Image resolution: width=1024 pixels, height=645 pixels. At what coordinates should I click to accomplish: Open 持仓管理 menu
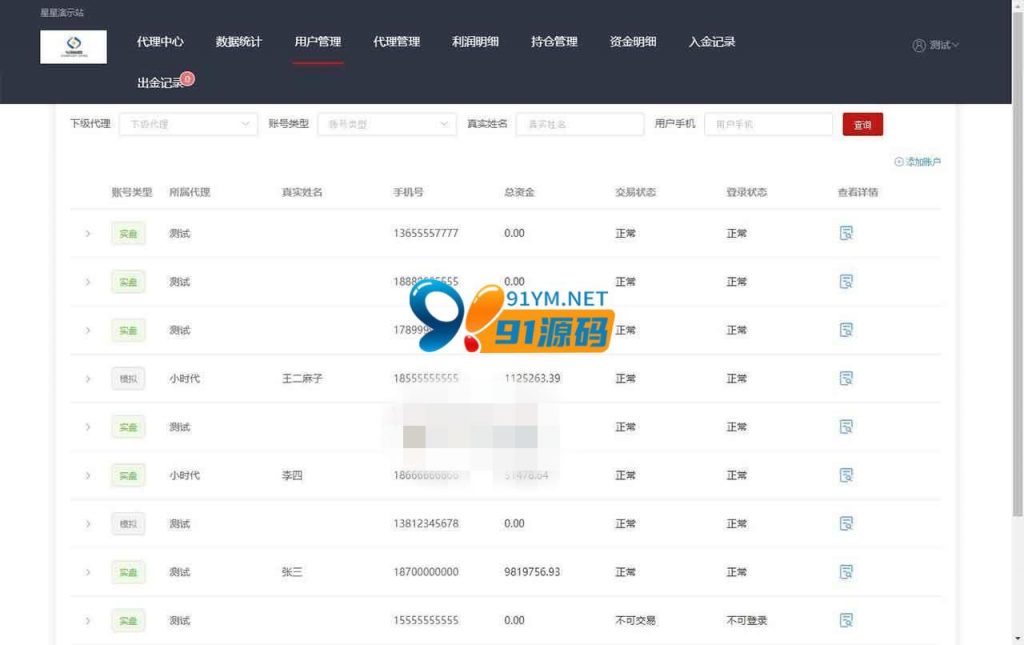(554, 42)
